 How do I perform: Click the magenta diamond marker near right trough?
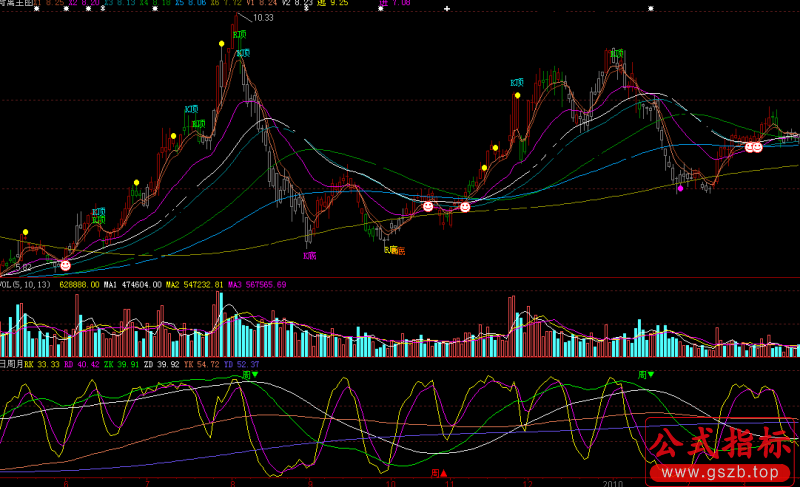tap(681, 187)
